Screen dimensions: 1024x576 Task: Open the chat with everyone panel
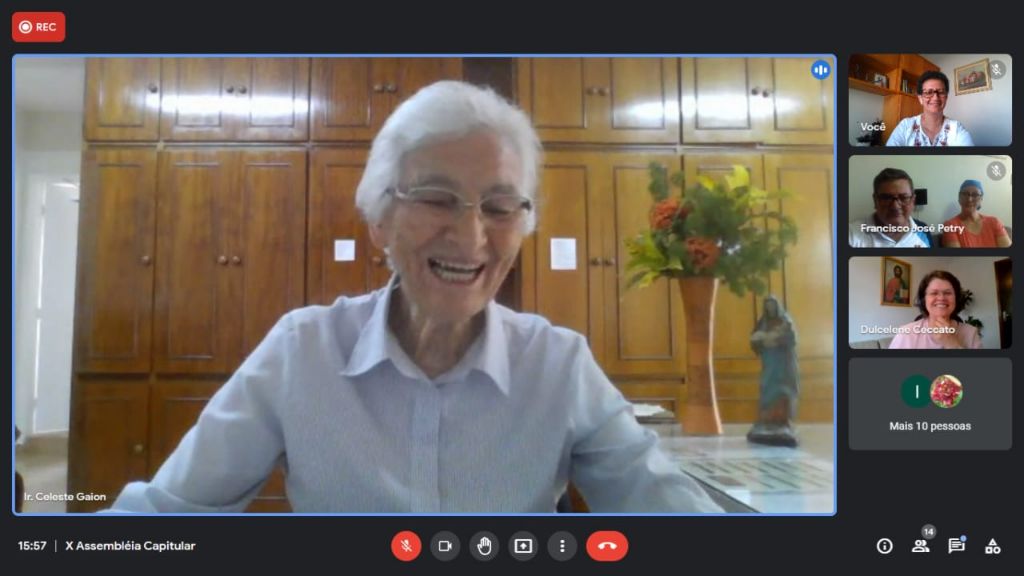(x=956, y=545)
